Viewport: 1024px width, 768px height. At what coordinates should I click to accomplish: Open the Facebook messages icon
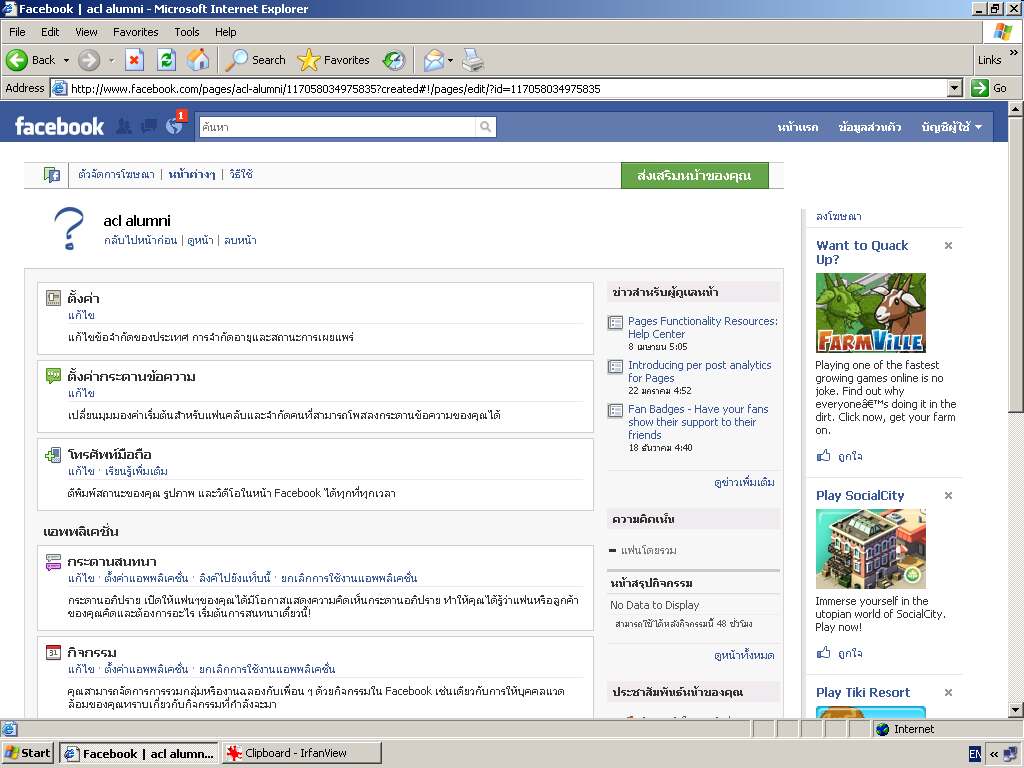pyautogui.click(x=149, y=126)
